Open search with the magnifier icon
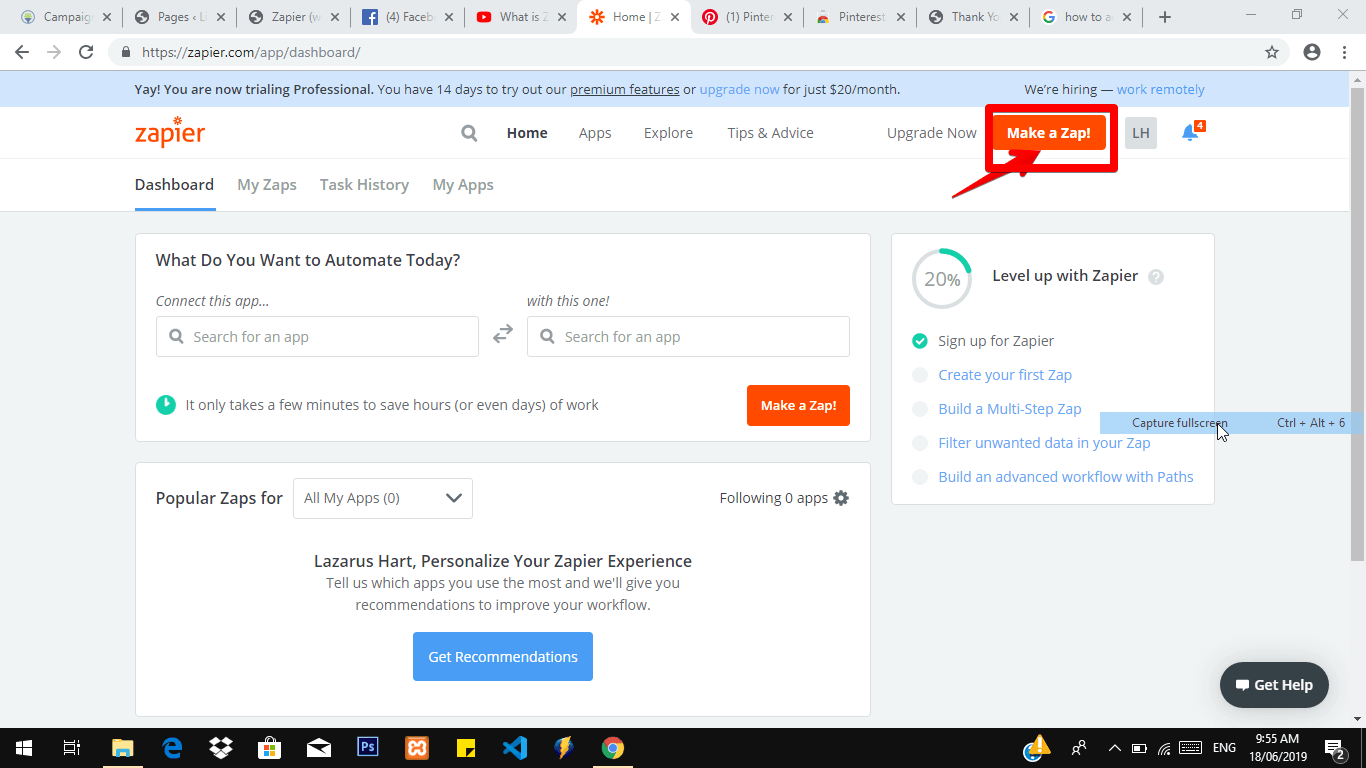The height and width of the screenshot is (768, 1366). tap(469, 133)
